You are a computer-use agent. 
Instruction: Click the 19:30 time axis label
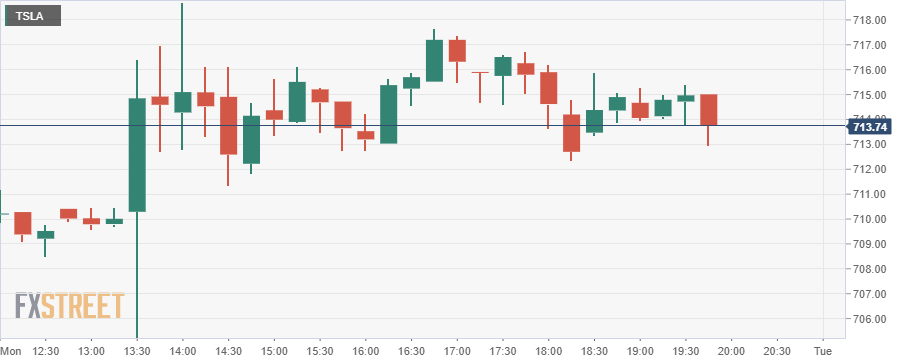tap(686, 351)
